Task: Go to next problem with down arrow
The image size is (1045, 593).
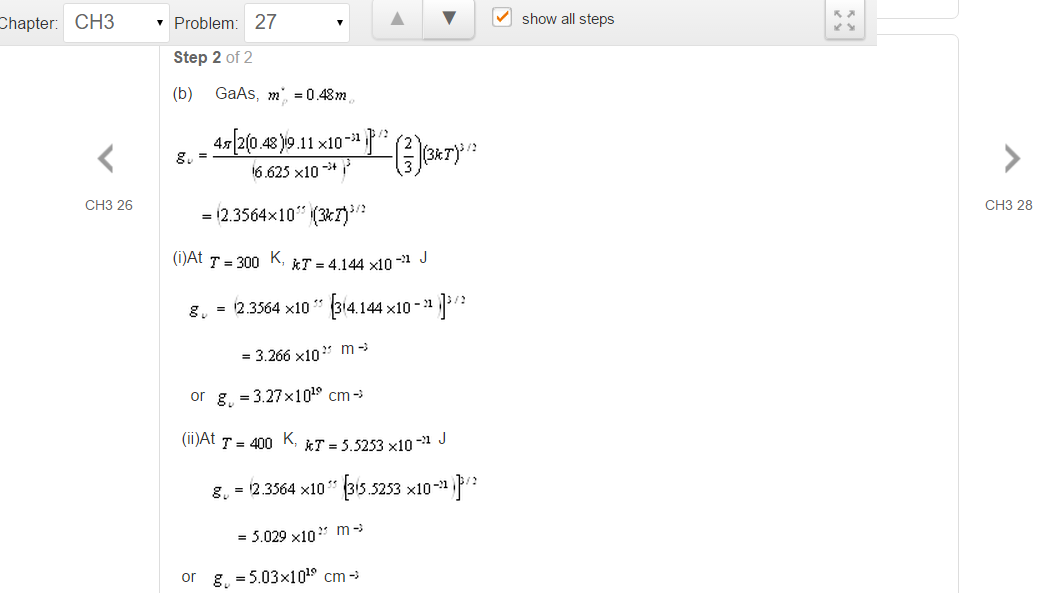Action: click(x=449, y=19)
